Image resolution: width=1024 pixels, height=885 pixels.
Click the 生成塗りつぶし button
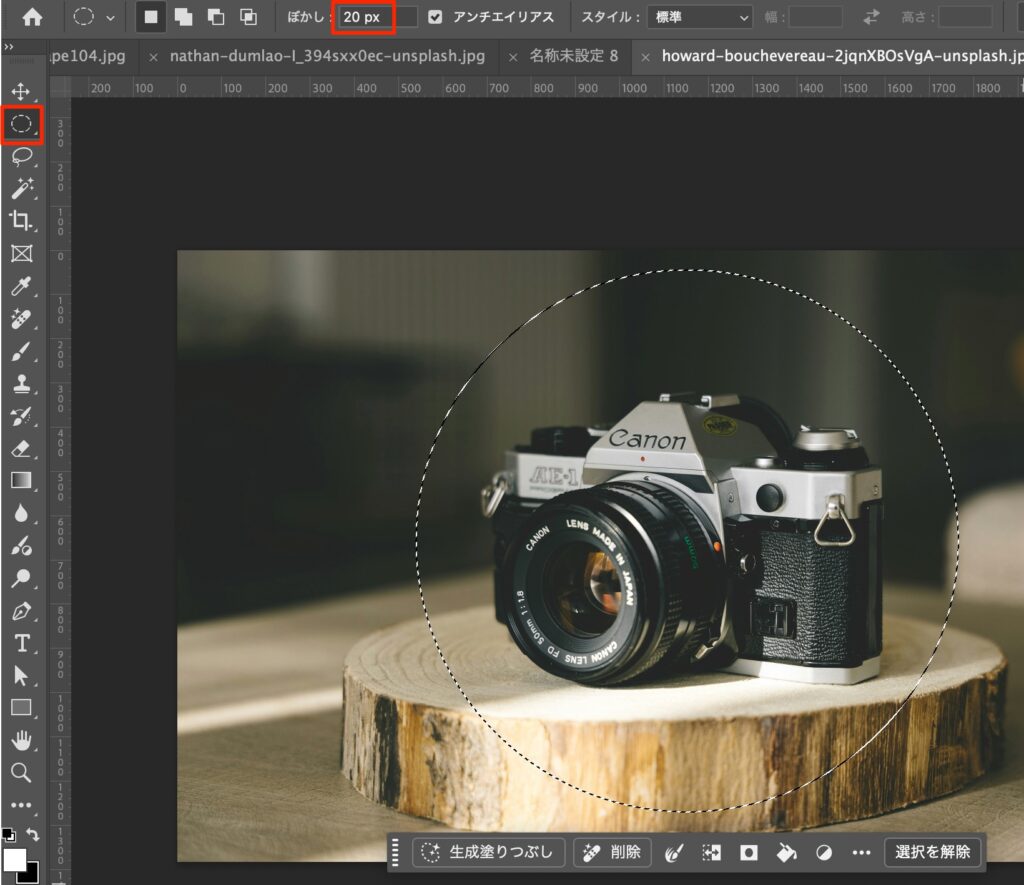pyautogui.click(x=490, y=853)
